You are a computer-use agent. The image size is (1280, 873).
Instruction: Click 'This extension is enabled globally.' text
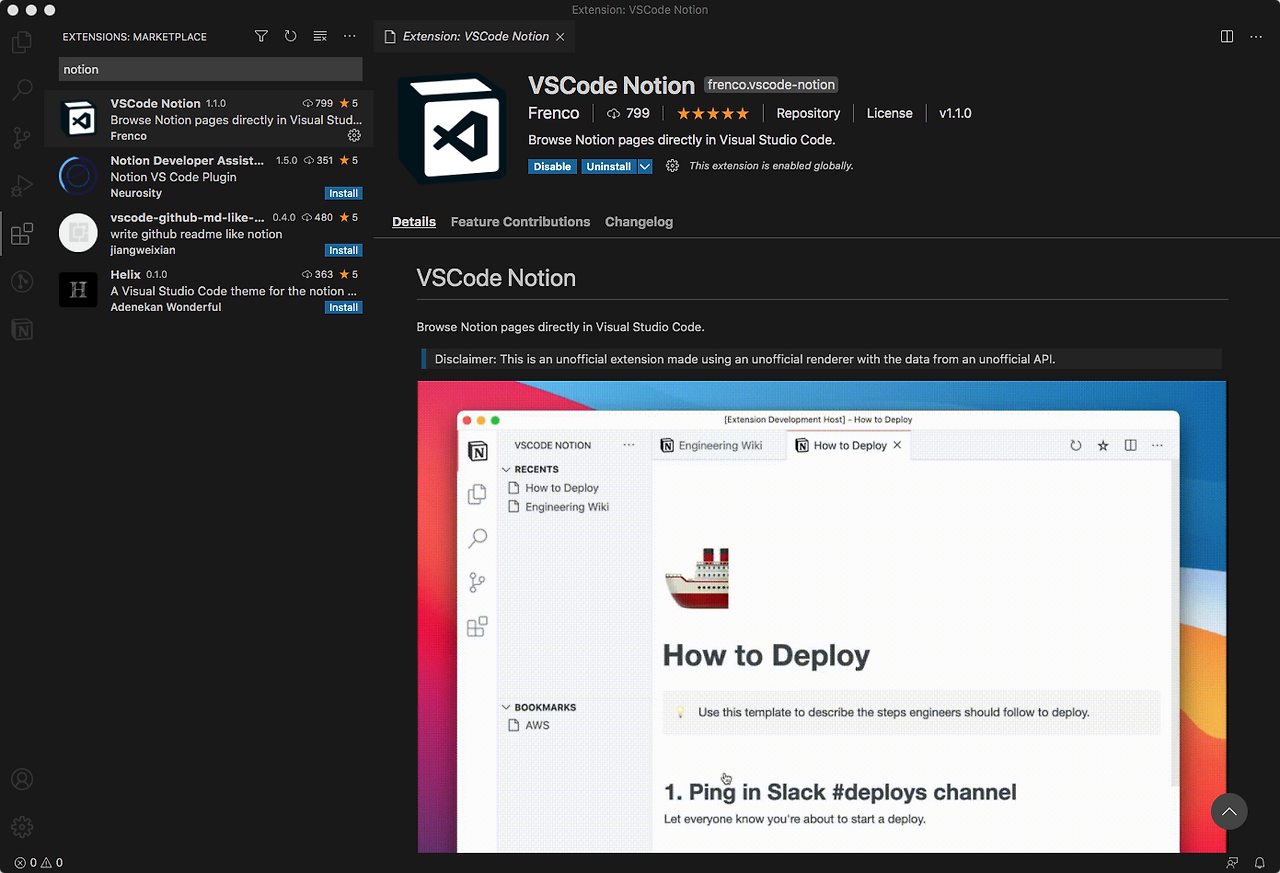[771, 166]
